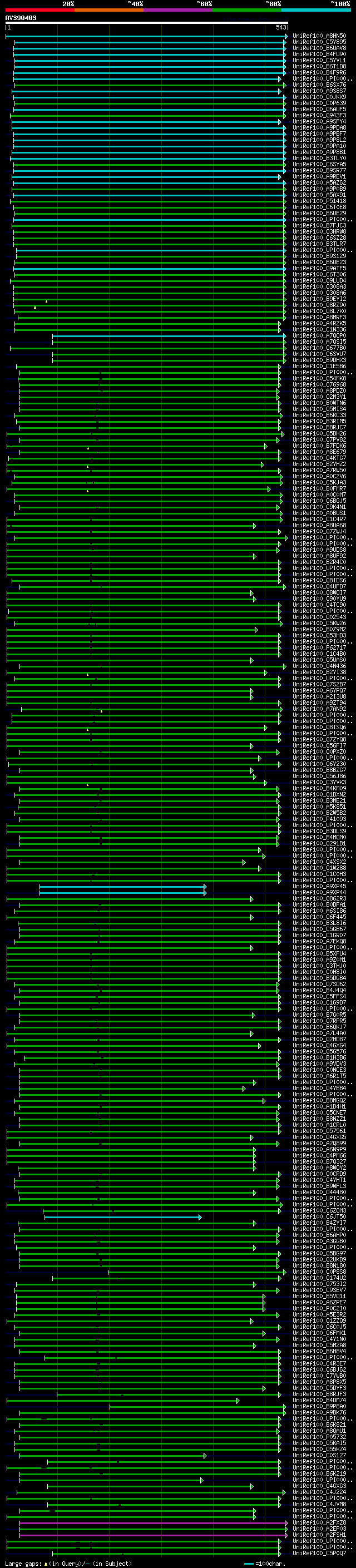Select hit label UniRef100_C6ZQM3
Screen dimensions: 356x1568
(319, 1211)
